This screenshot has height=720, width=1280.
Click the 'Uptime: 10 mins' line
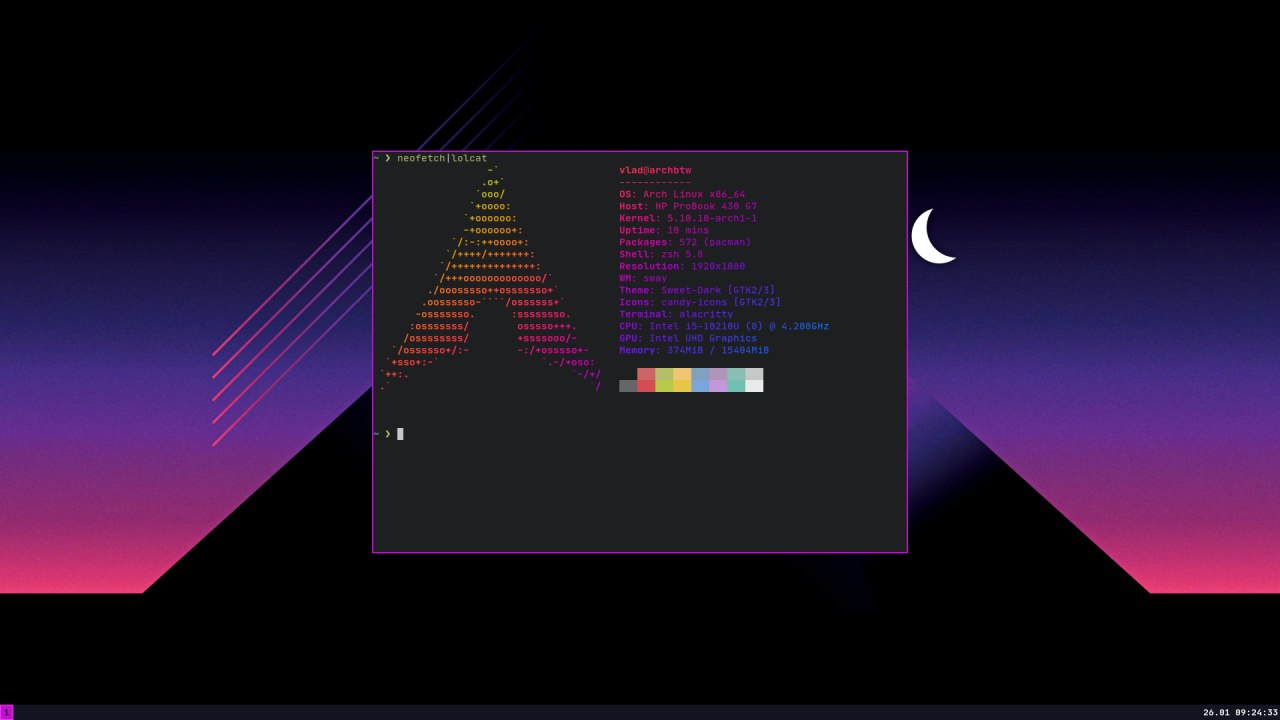pos(664,230)
